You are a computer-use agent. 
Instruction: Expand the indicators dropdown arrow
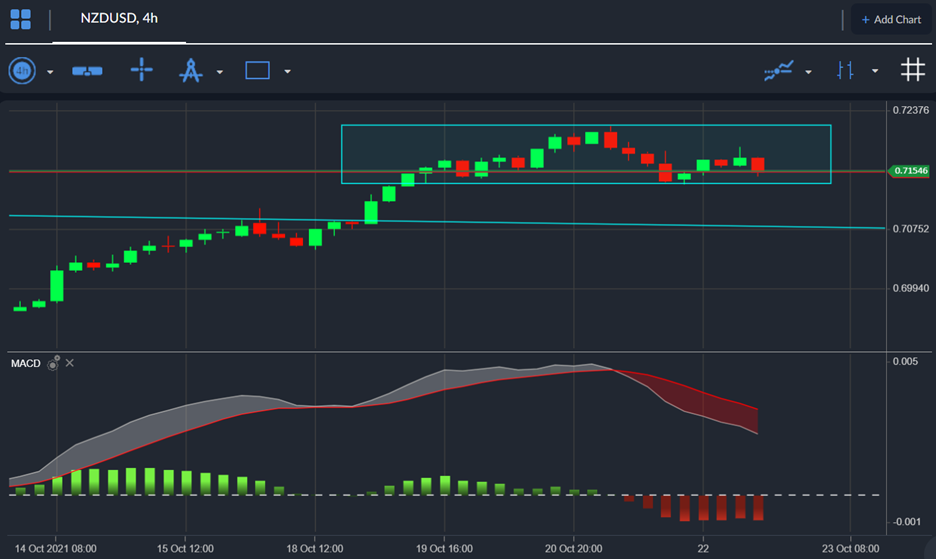(808, 72)
